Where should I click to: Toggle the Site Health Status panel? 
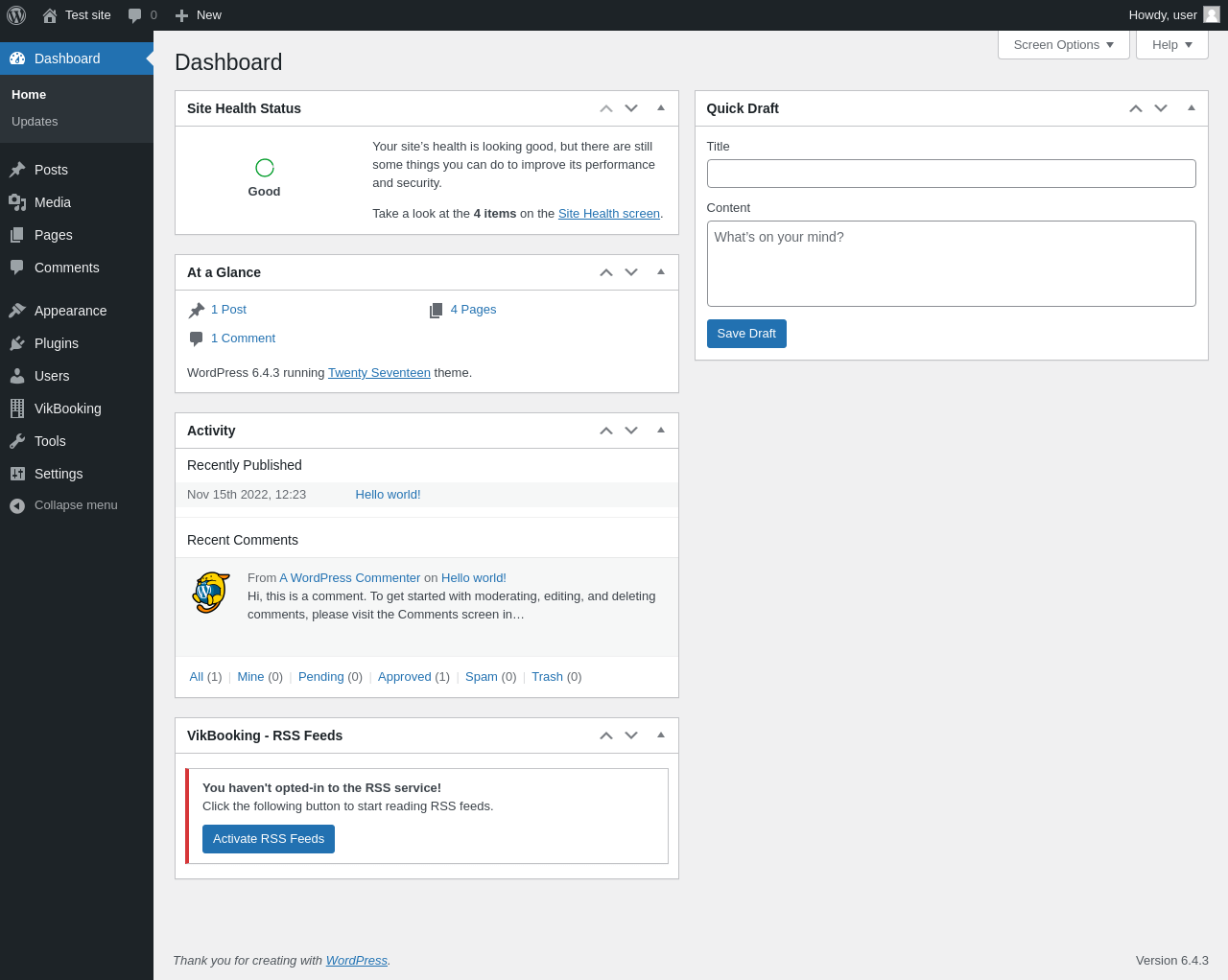click(661, 108)
